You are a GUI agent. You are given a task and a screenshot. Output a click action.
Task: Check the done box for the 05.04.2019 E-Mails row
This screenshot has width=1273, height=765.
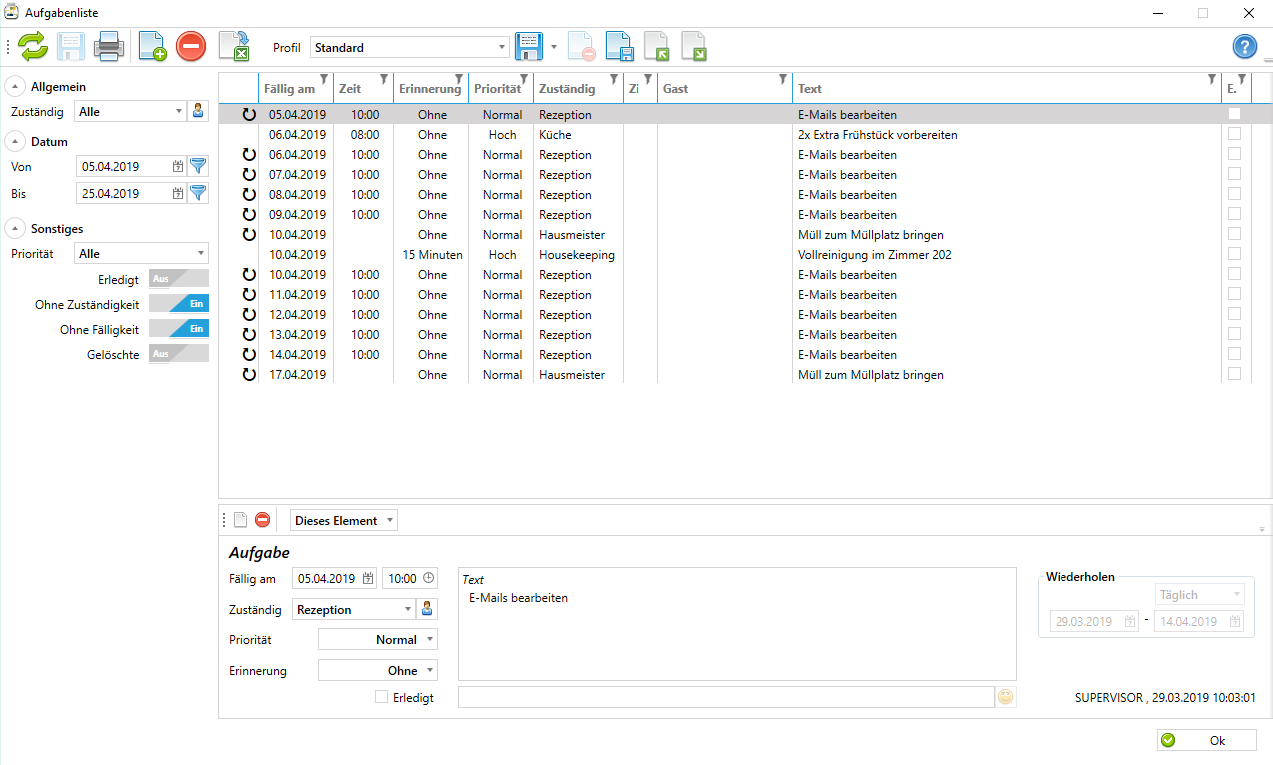pyautogui.click(x=1234, y=114)
